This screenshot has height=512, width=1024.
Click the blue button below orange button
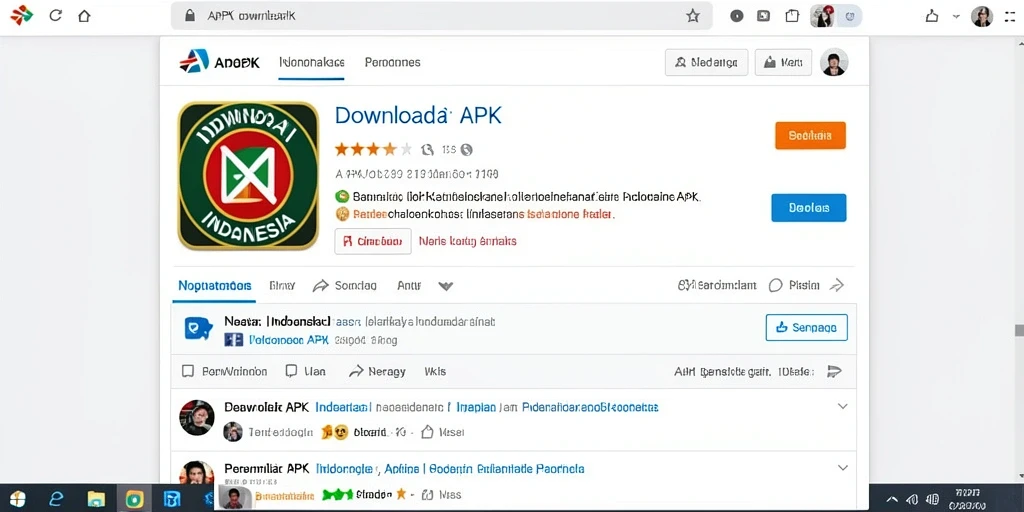pos(808,208)
